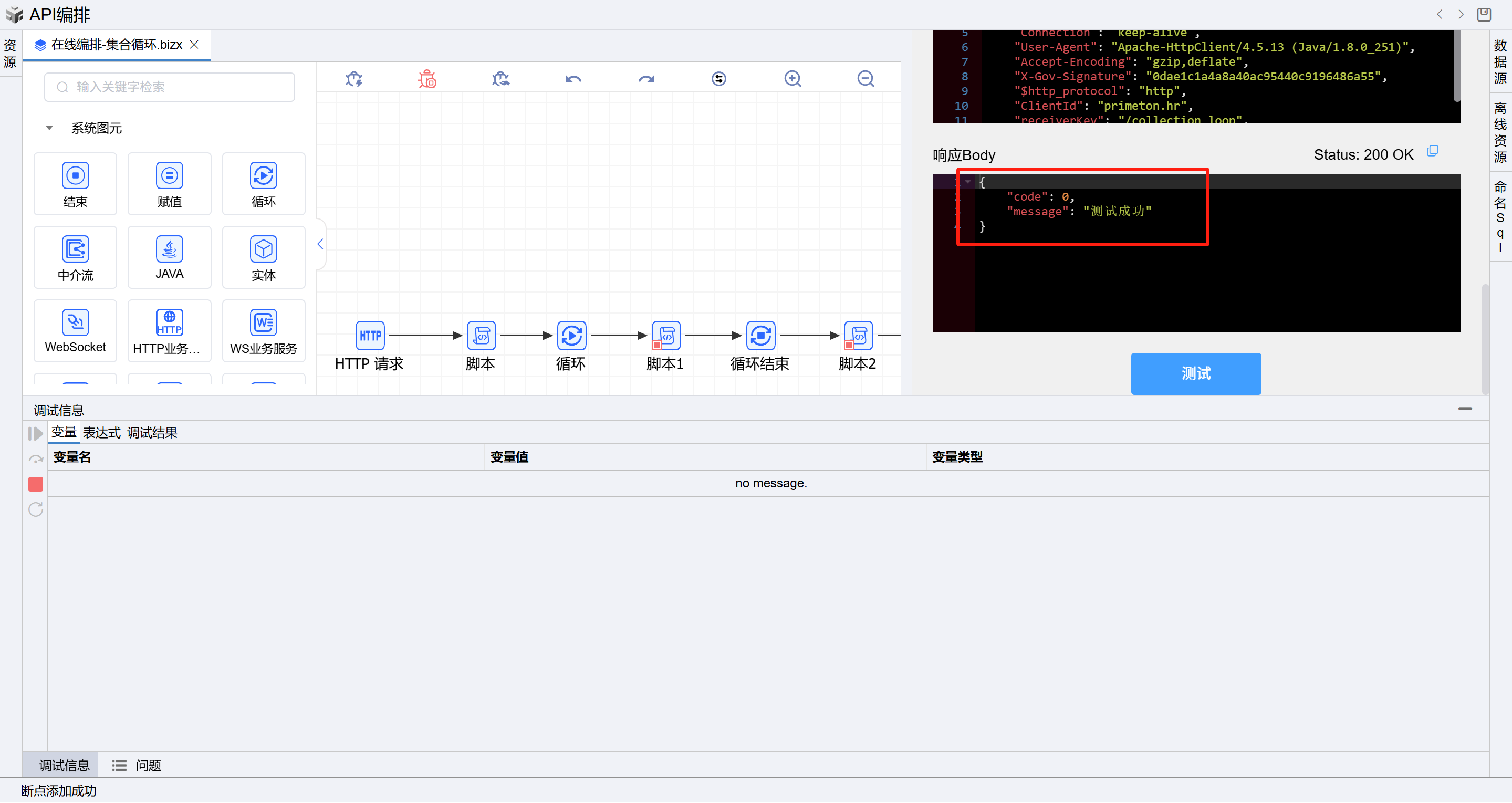Image resolution: width=1512 pixels, height=803 pixels.
Task: Minimize the 调试信息 panel
Action: pyautogui.click(x=1464, y=409)
